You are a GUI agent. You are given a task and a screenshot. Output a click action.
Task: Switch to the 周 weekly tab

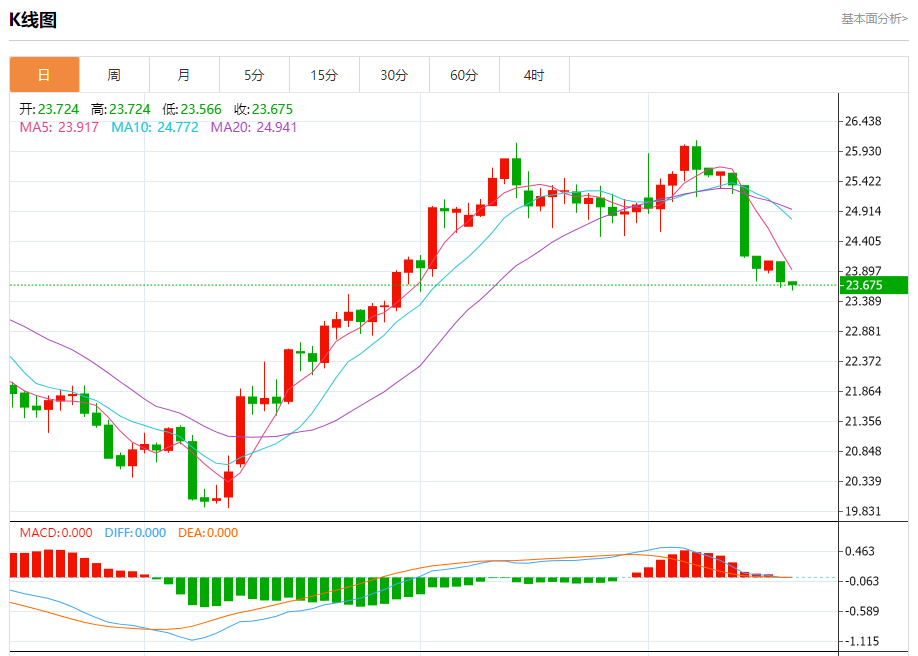coord(114,75)
